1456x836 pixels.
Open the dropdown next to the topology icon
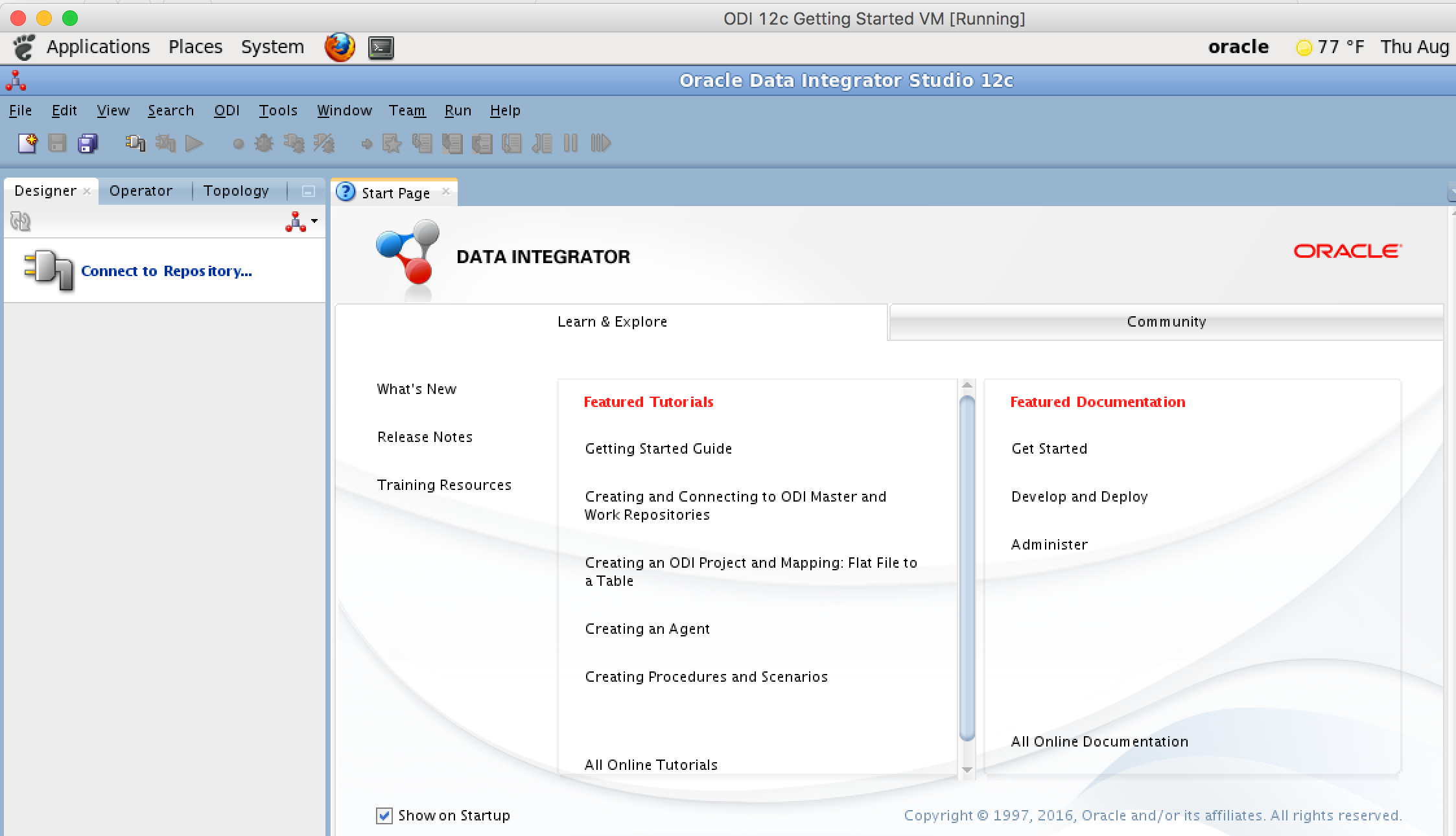tap(314, 221)
